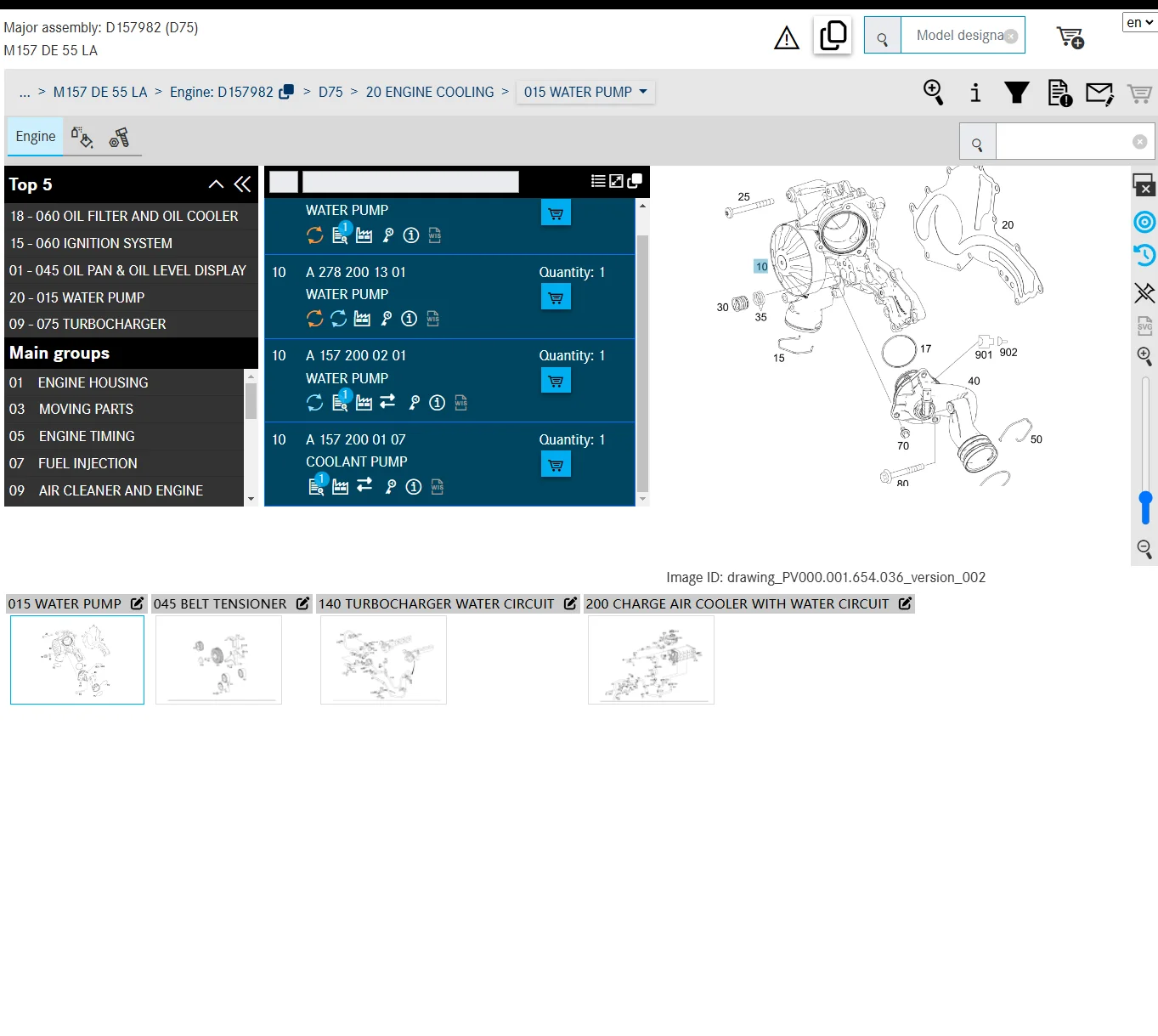Select main group 01 ENGINE HOUSING

pyautogui.click(x=124, y=382)
